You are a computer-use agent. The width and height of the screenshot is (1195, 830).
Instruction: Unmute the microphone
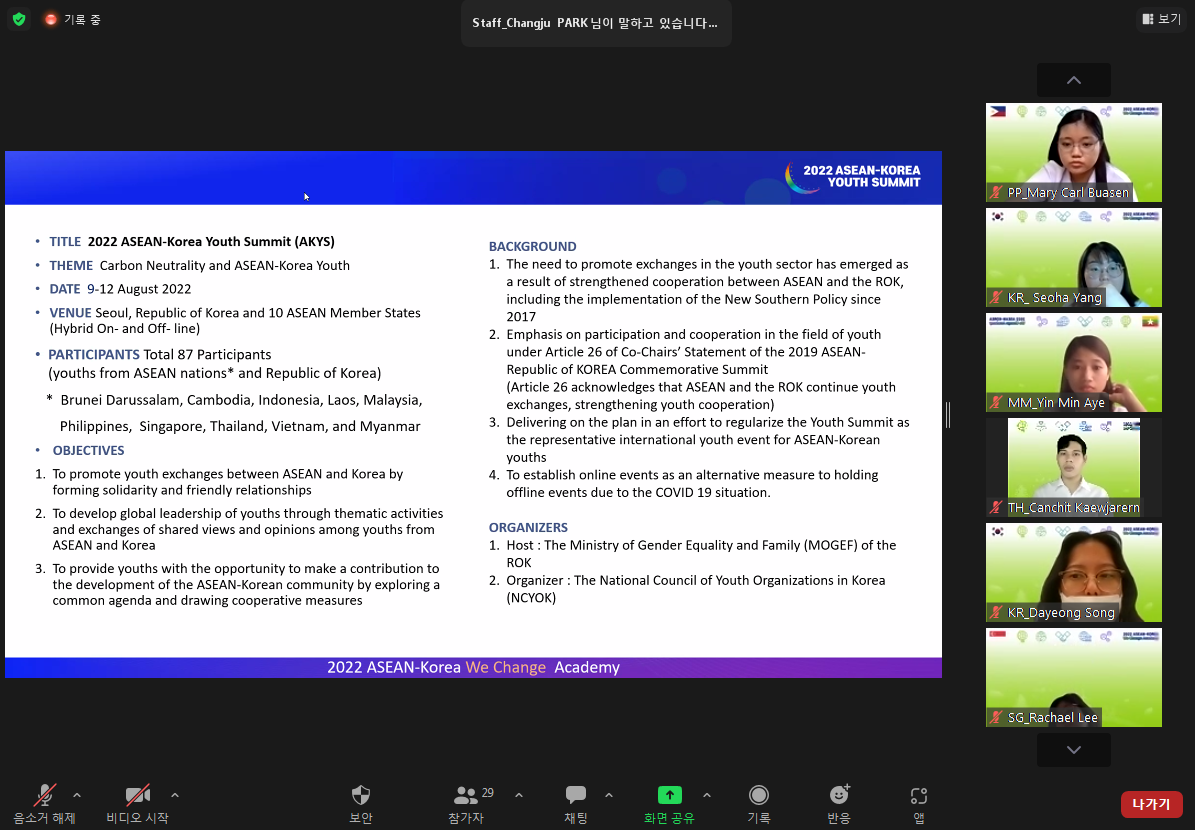[x=45, y=796]
